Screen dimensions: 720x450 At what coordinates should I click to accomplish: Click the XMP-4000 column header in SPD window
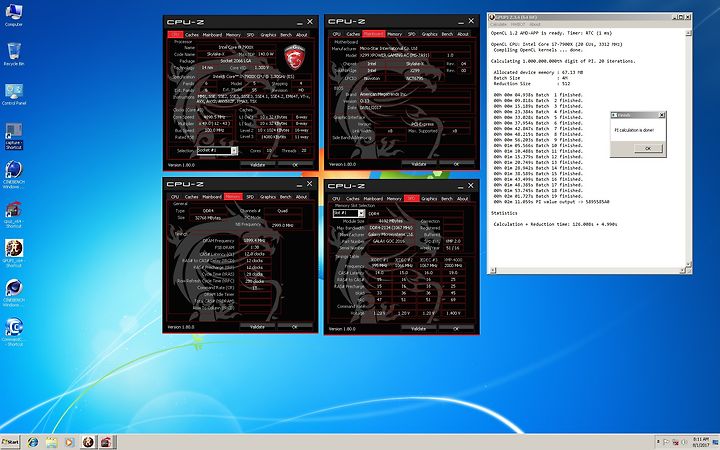453,260
